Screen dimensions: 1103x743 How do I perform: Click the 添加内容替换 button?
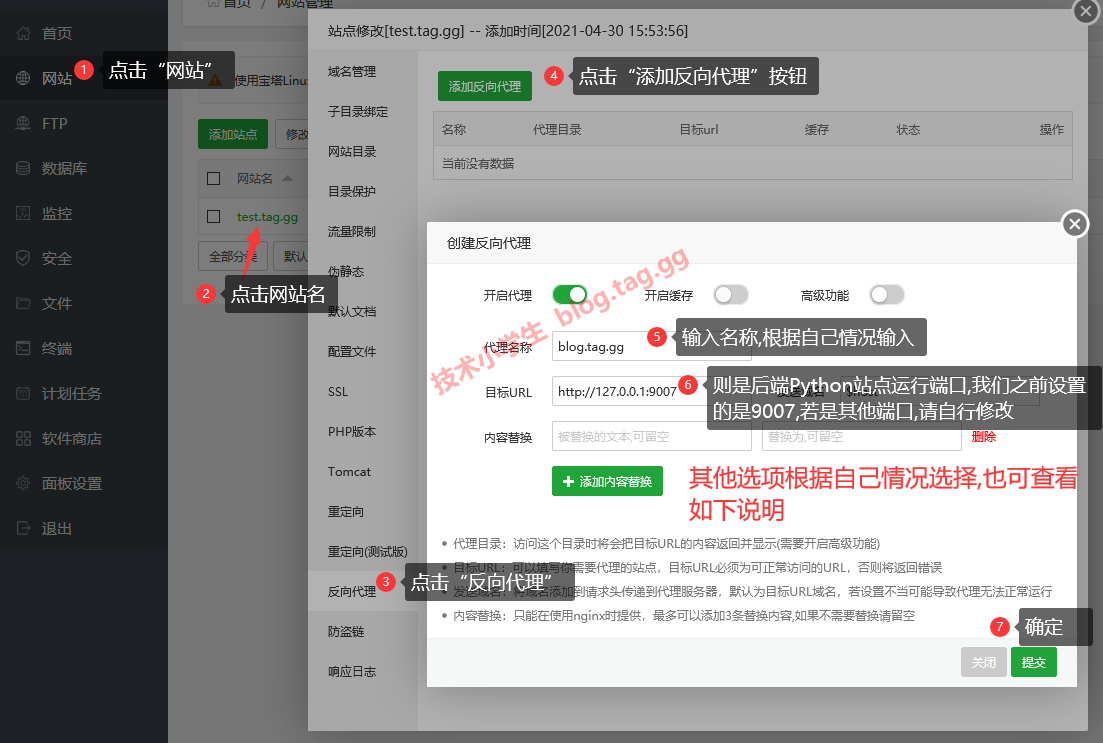tap(607, 481)
